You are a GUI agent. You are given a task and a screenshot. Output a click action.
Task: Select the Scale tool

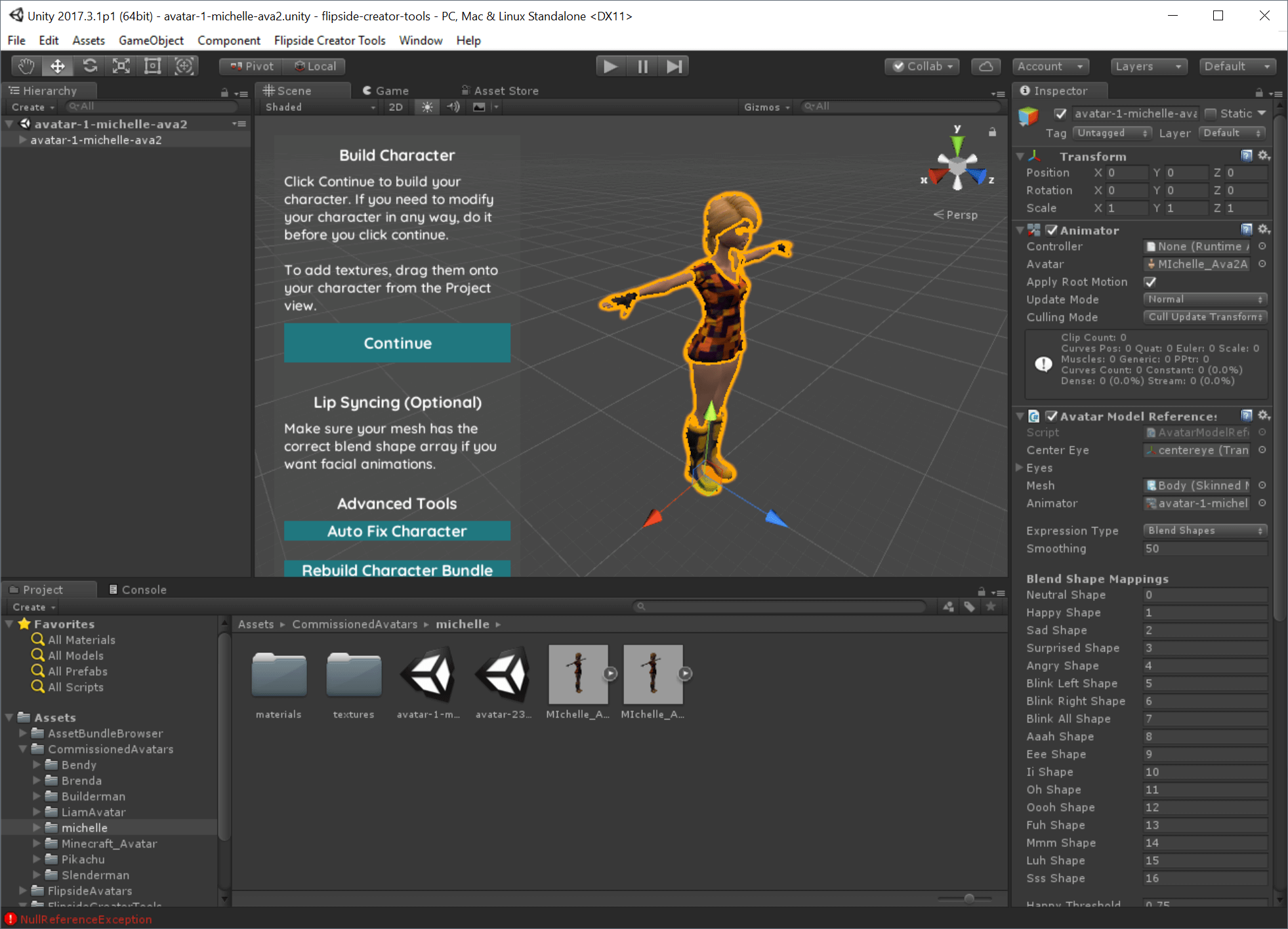point(121,66)
